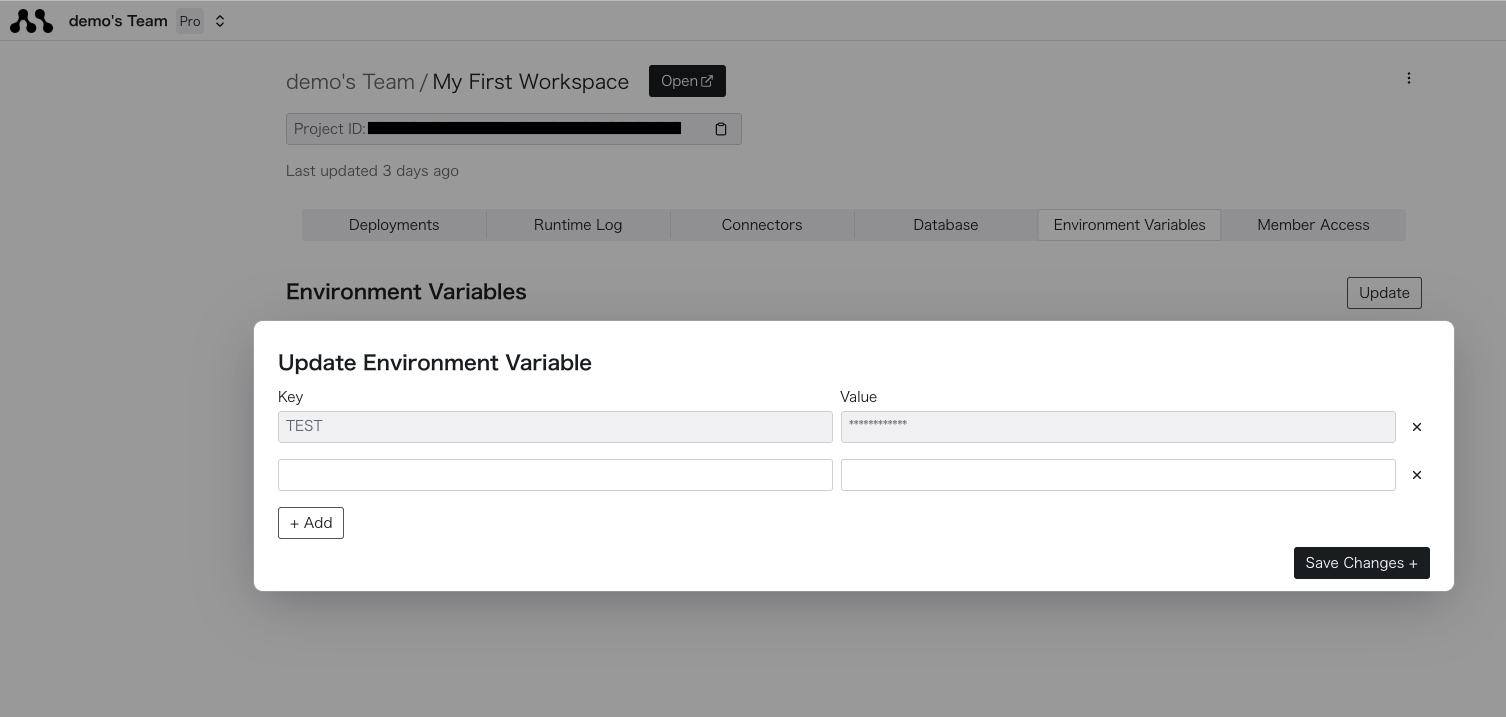The width and height of the screenshot is (1506, 717).
Task: Copy the Project ID using the clipboard icon
Action: [721, 128]
